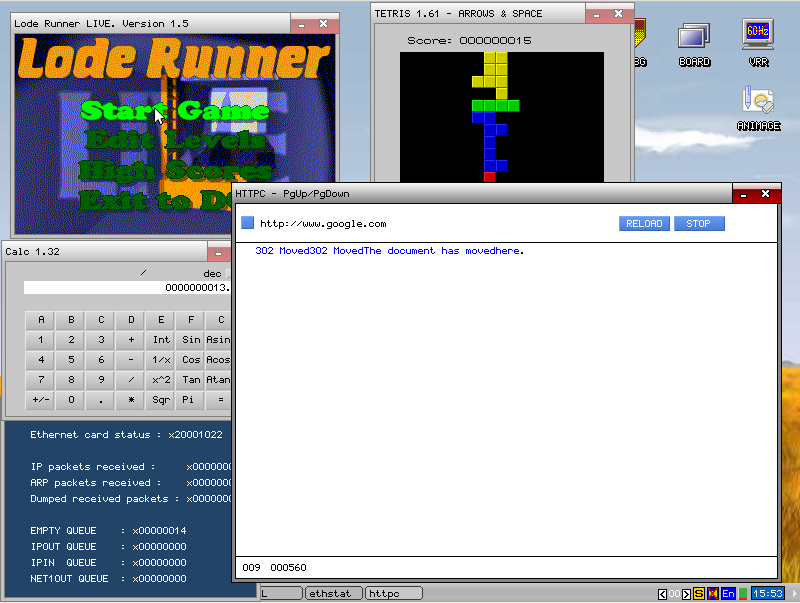Click the 2 key in Calc

pos(71,340)
